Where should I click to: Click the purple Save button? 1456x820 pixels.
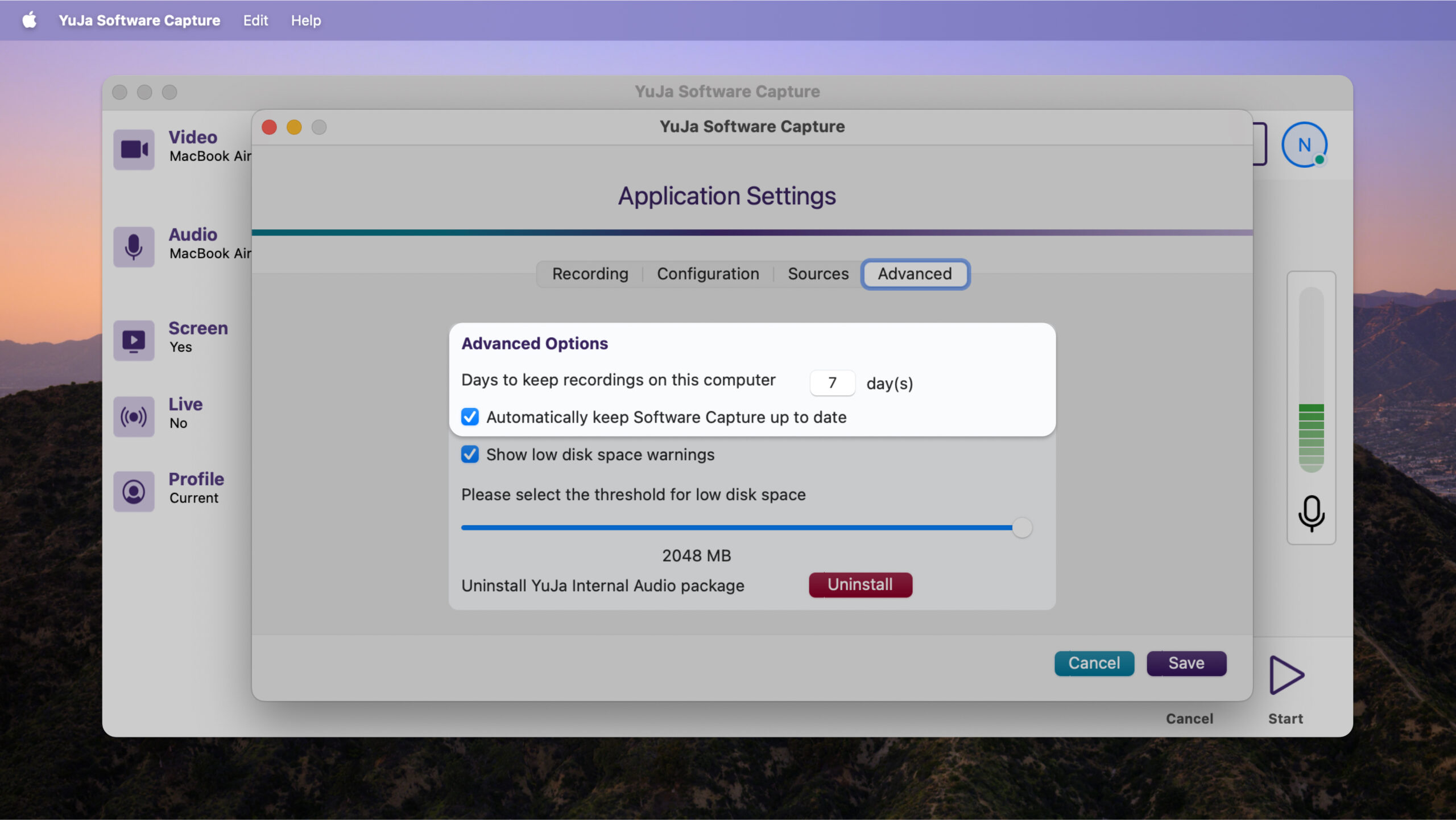(x=1186, y=664)
